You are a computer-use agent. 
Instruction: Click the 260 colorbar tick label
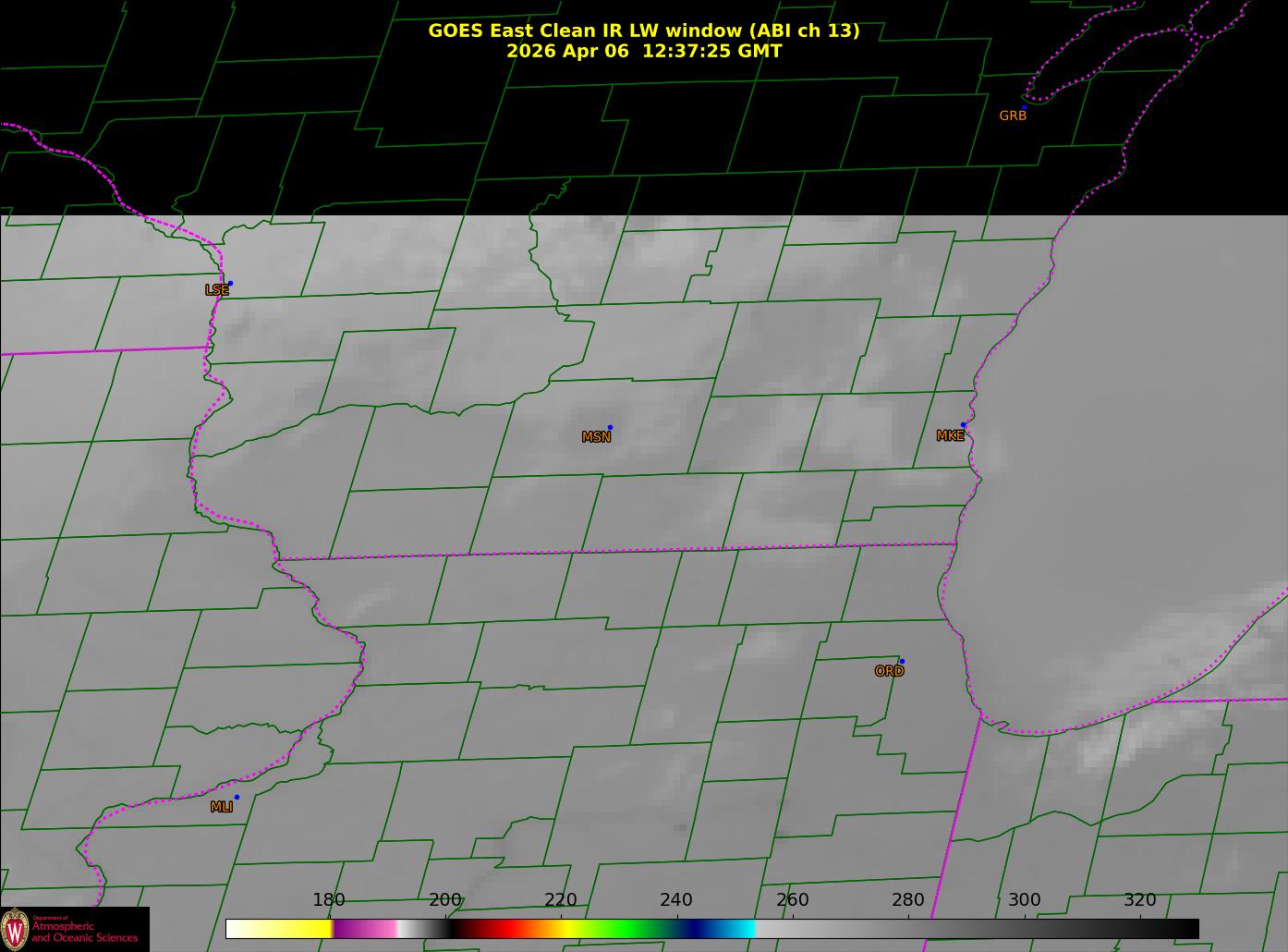792,900
